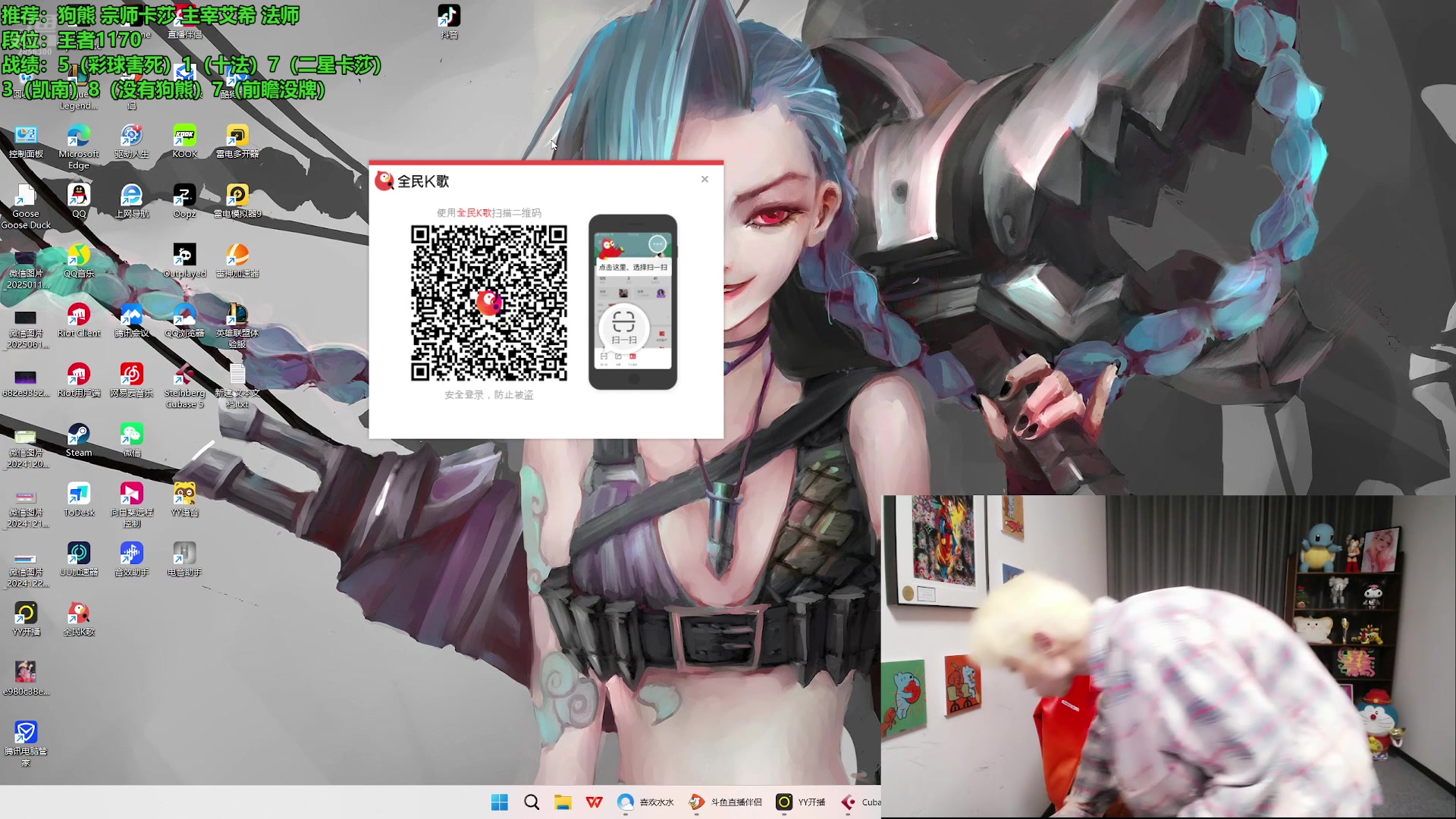Launch 驱动人生 desktop shortcut
This screenshot has width=1456, height=819.
coord(131,142)
